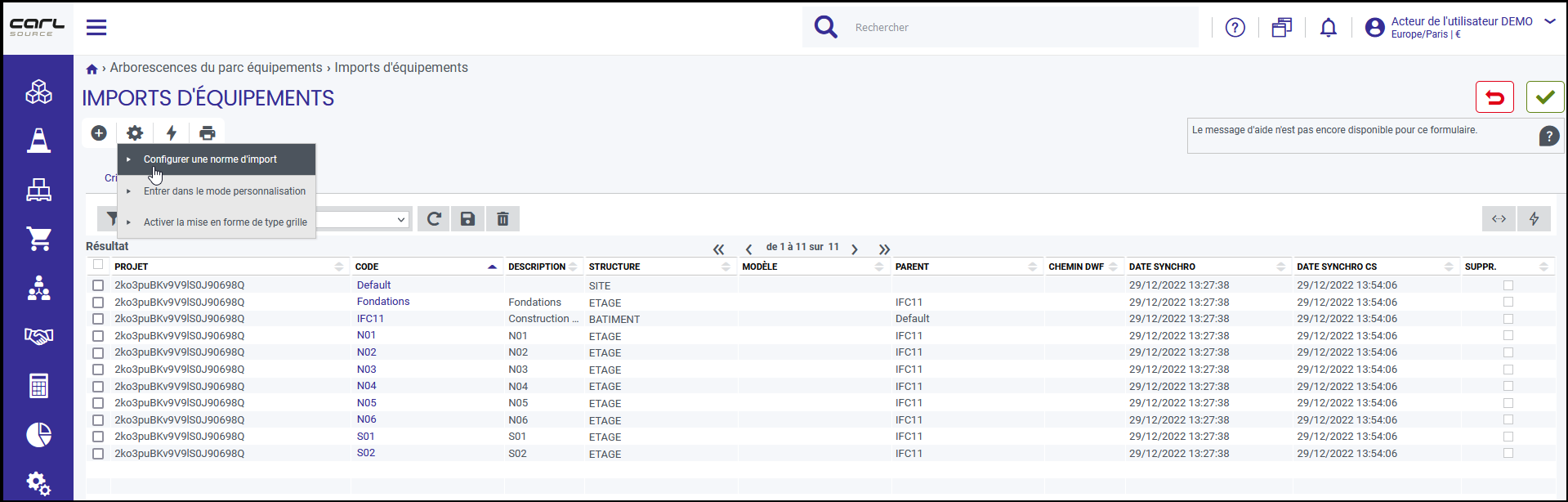Choose Entrer dans le mode personnalisation

(225, 191)
